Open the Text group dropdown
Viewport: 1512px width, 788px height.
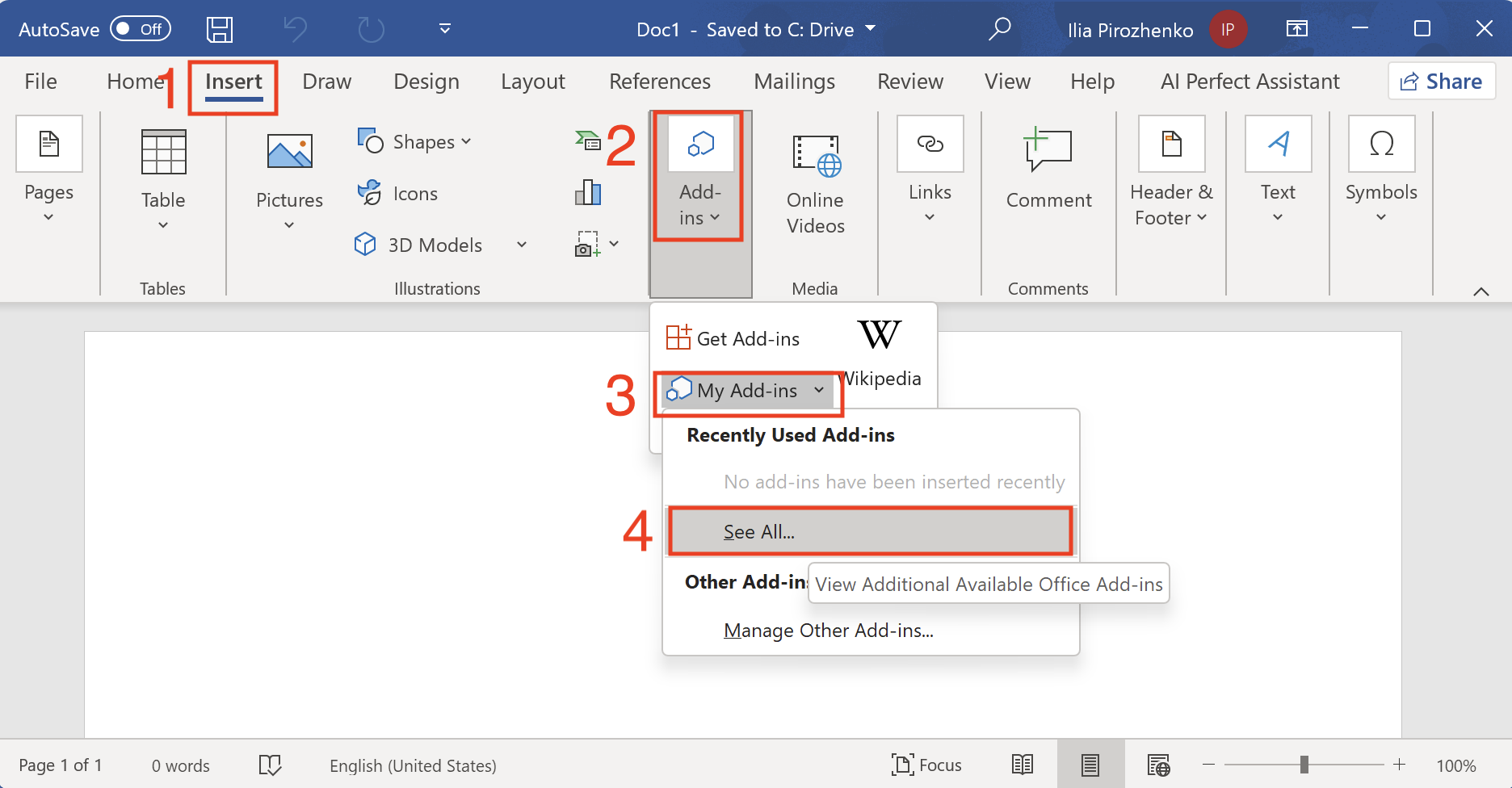[1278, 170]
